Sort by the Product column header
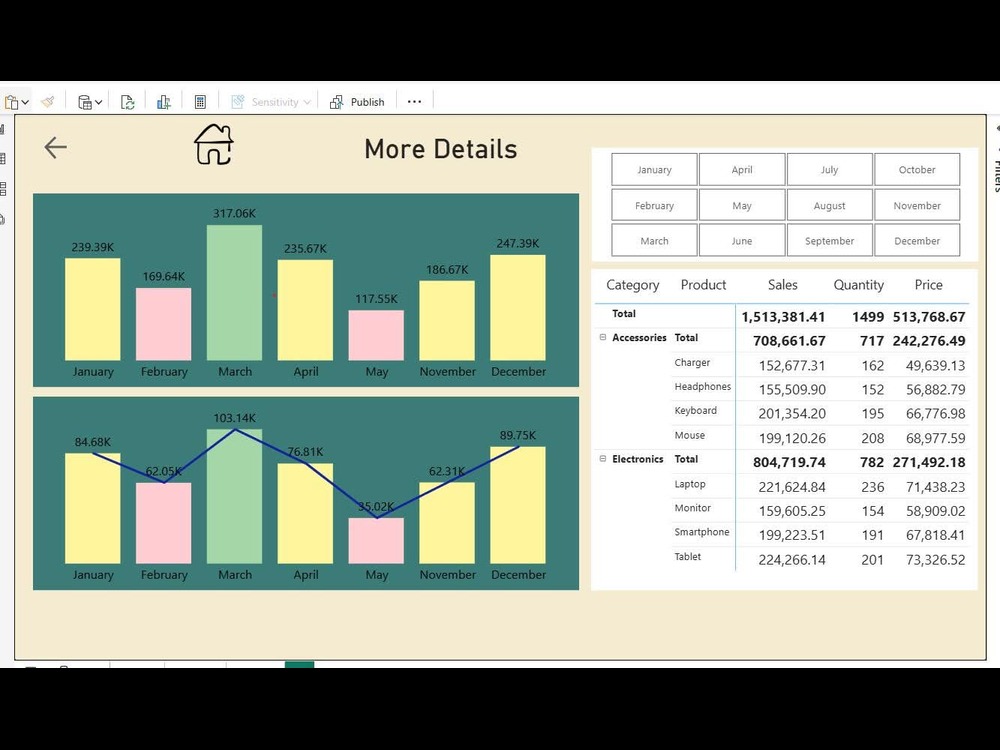This screenshot has width=1000, height=750. coord(703,285)
